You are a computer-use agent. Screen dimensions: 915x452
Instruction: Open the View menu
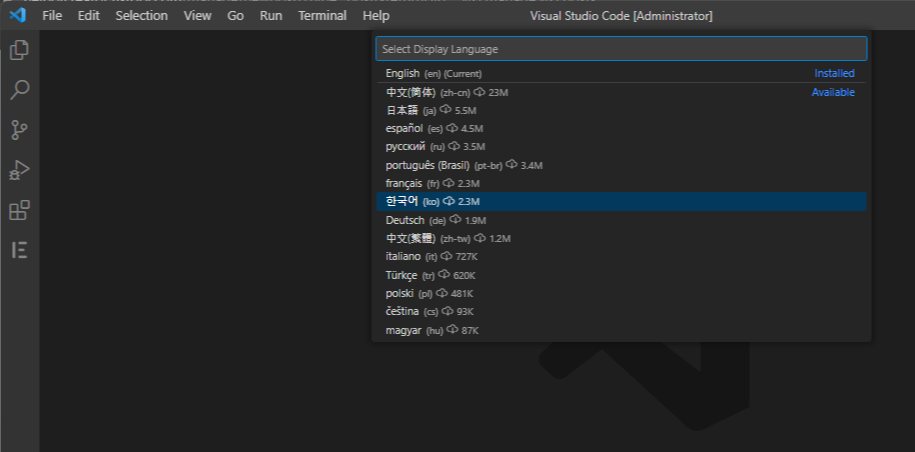click(197, 16)
